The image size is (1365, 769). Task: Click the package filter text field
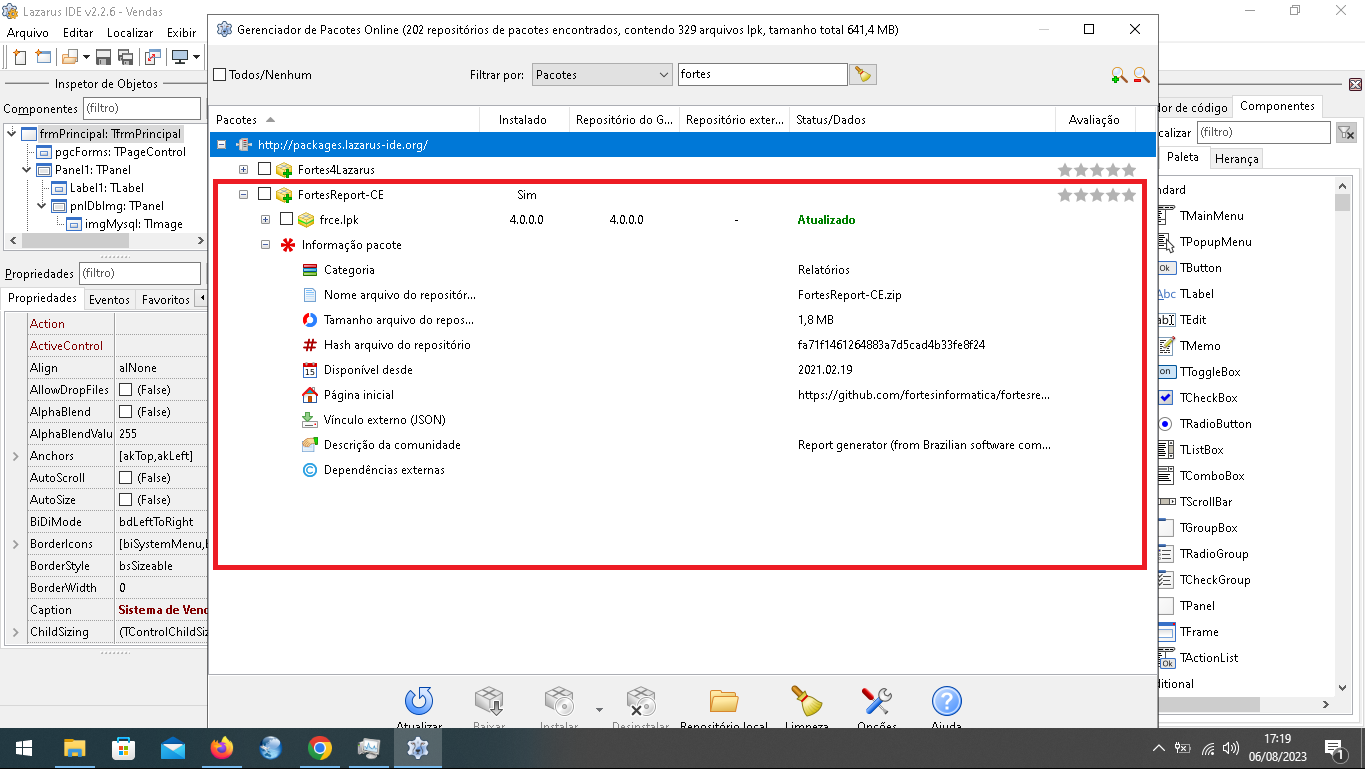[x=763, y=75]
